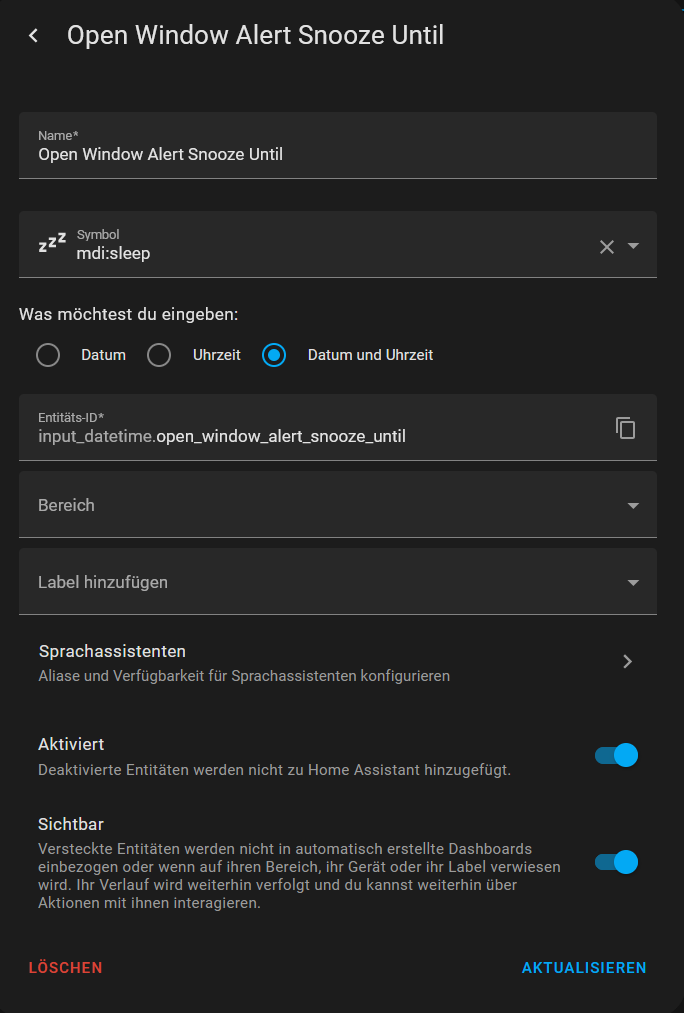Toggle the Sichtbar switch
Screen dimensions: 684x1013
(x=616, y=862)
